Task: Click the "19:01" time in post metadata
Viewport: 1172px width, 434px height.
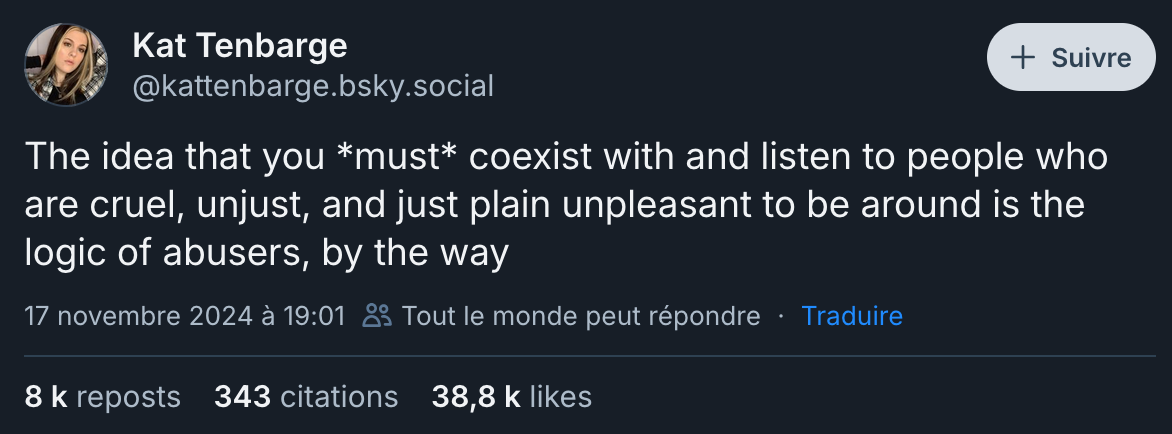Action: click(x=315, y=316)
